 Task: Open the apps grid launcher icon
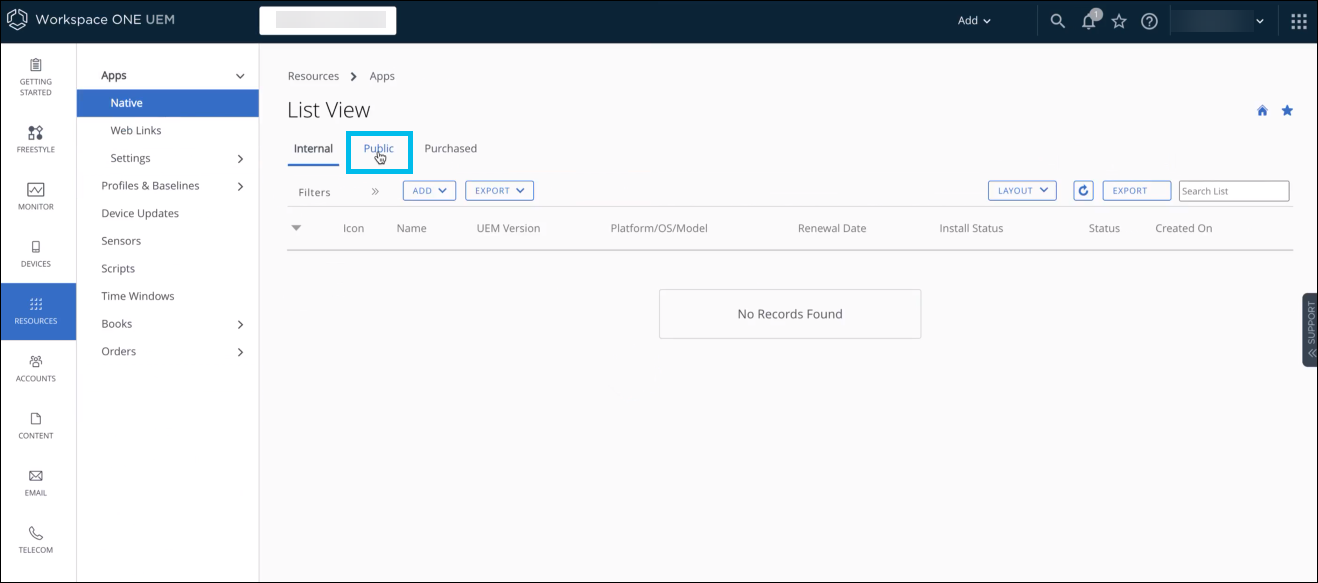coord(1299,21)
